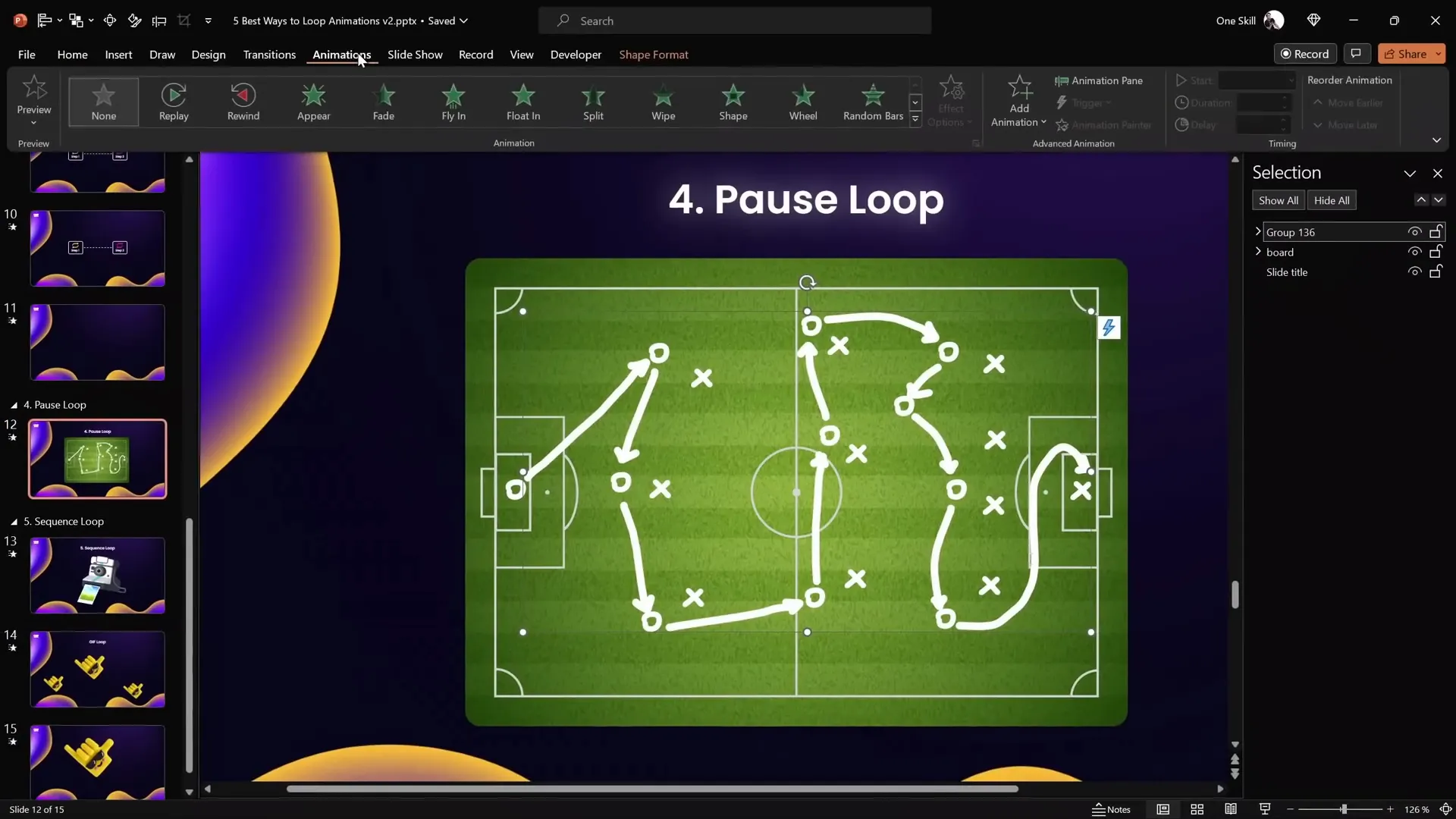The image size is (1456, 819).
Task: Switch to the Insert tab
Action: click(118, 55)
